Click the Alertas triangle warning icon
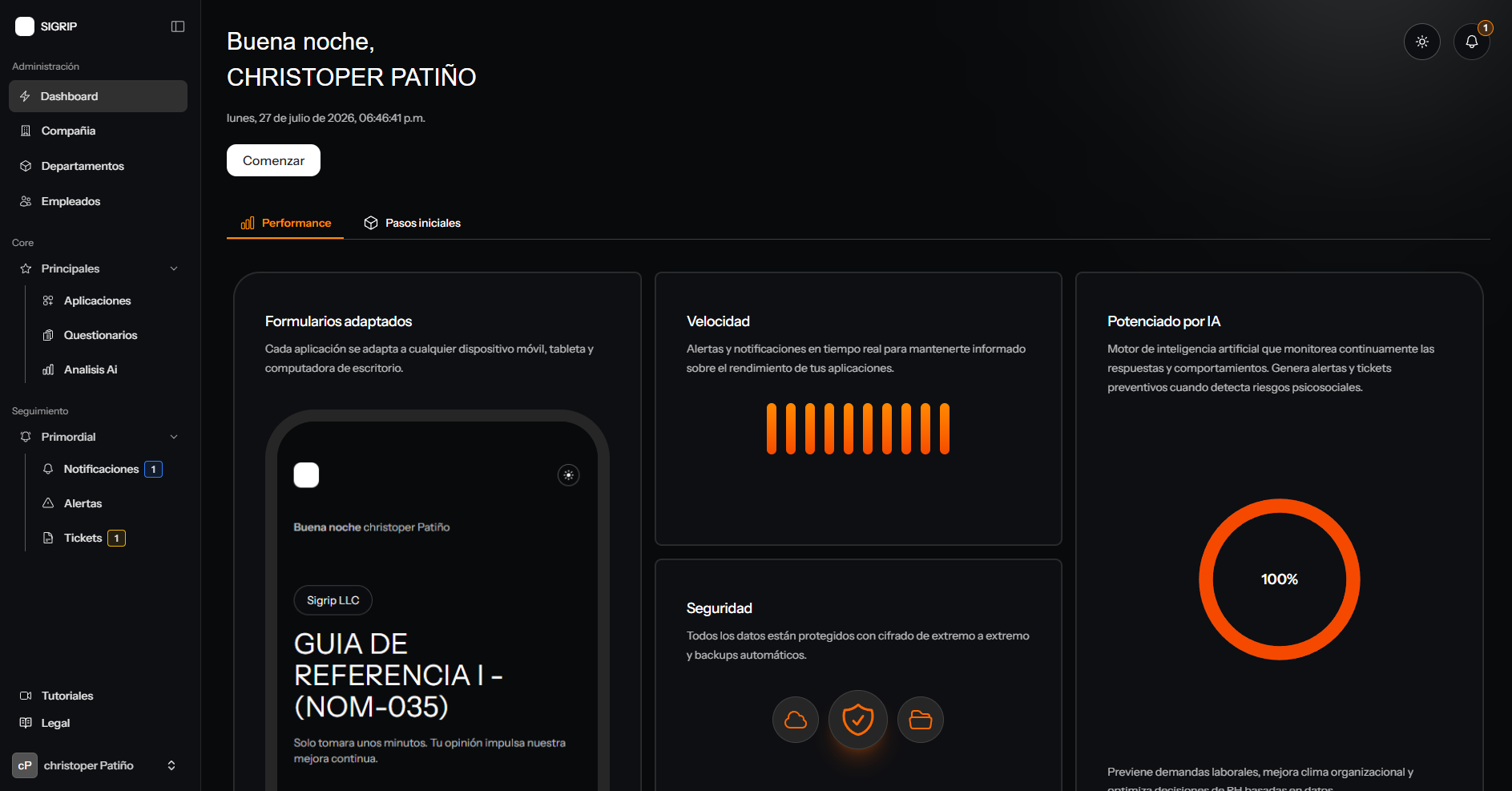This screenshot has width=1512, height=791. pyautogui.click(x=48, y=503)
